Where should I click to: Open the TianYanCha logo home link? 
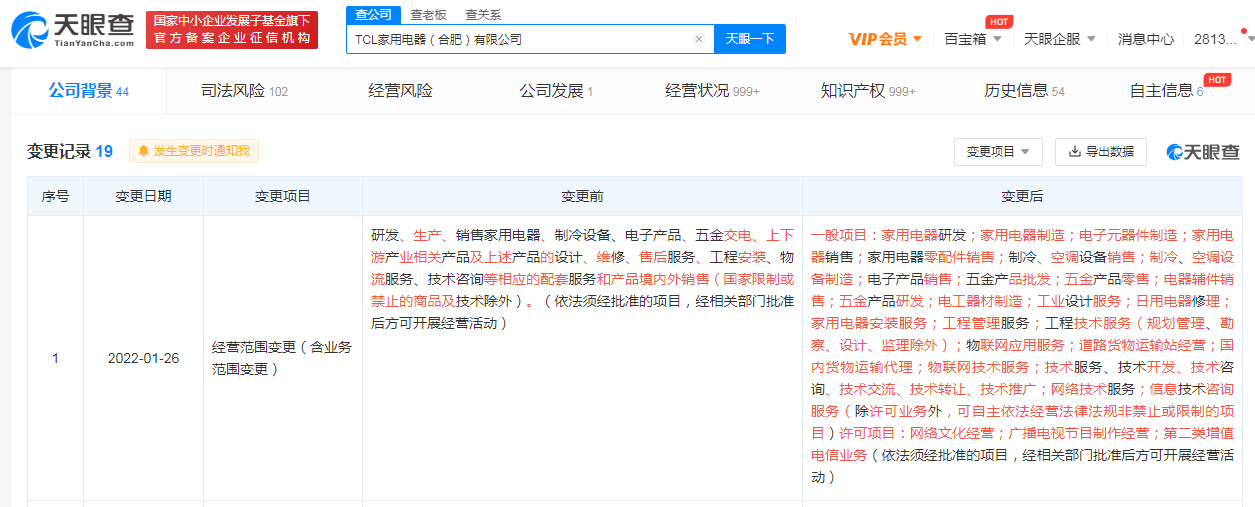click(x=72, y=30)
